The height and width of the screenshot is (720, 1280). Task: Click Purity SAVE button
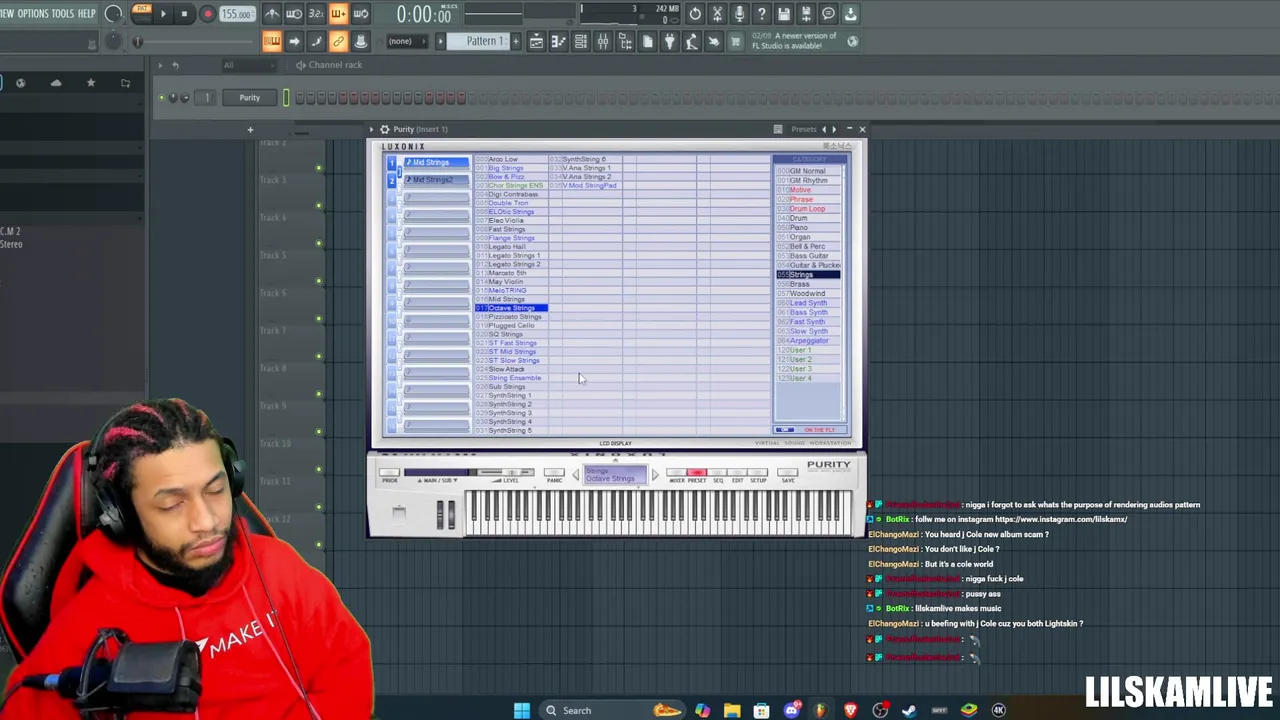click(x=788, y=473)
